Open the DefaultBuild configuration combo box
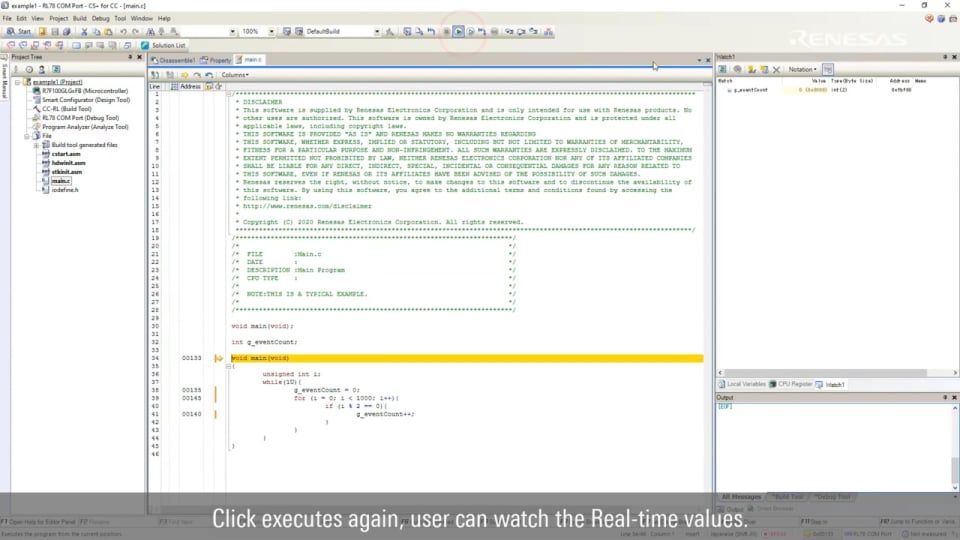This screenshot has height=540, width=960. (x=339, y=32)
